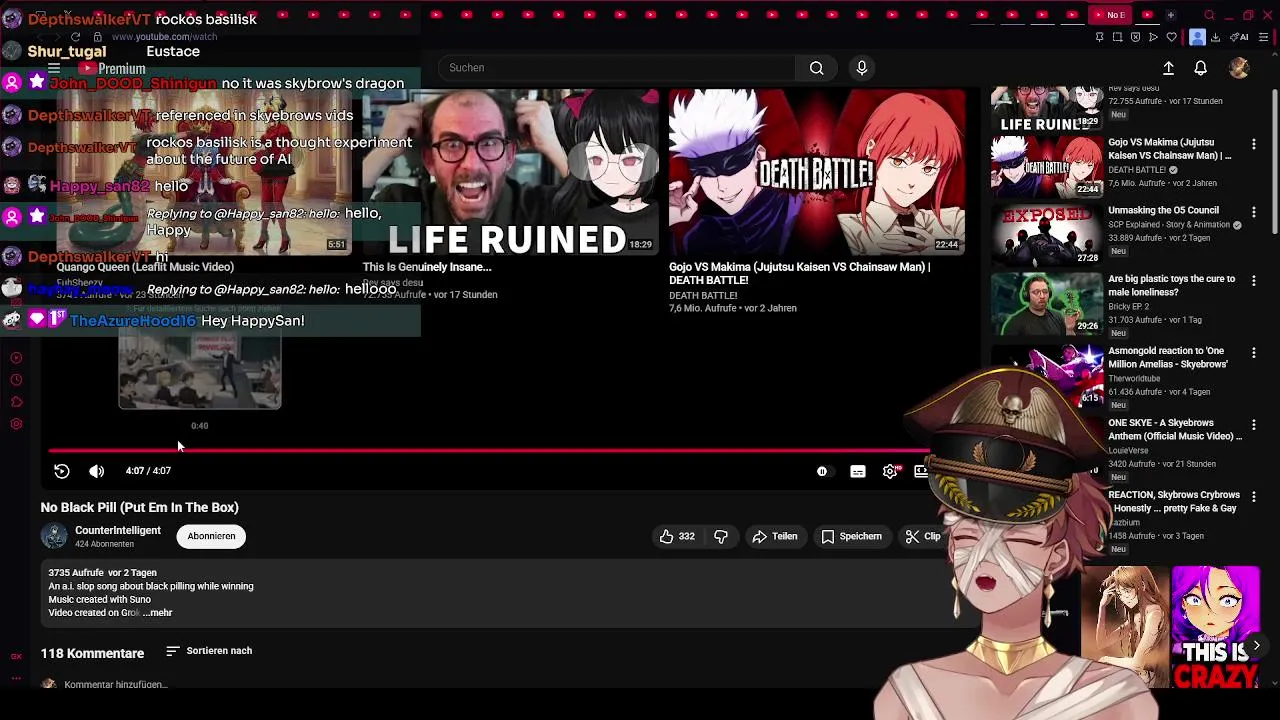Open the Sortieren nach comment sorting
Viewport: 1280px width, 720px height.
[x=209, y=651]
